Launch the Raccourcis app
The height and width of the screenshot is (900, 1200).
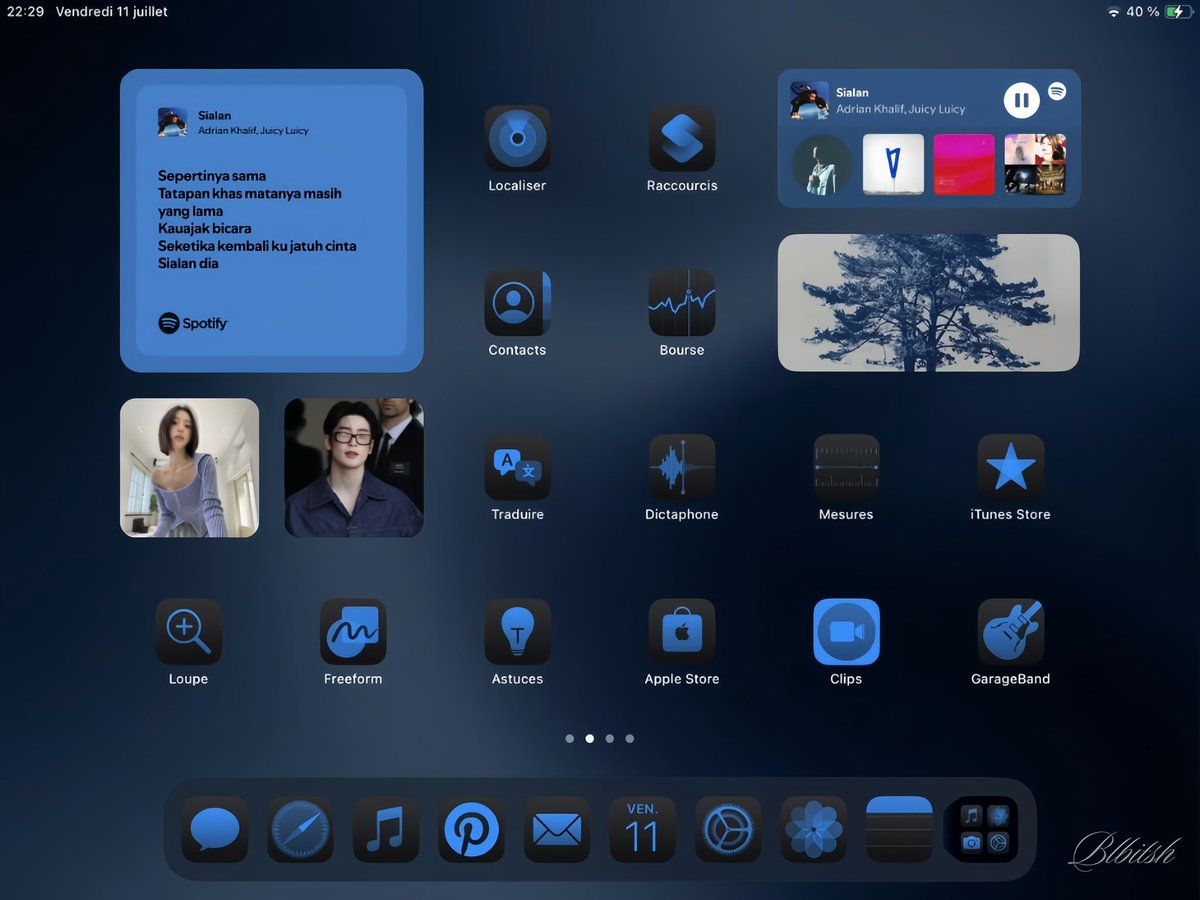[682, 139]
